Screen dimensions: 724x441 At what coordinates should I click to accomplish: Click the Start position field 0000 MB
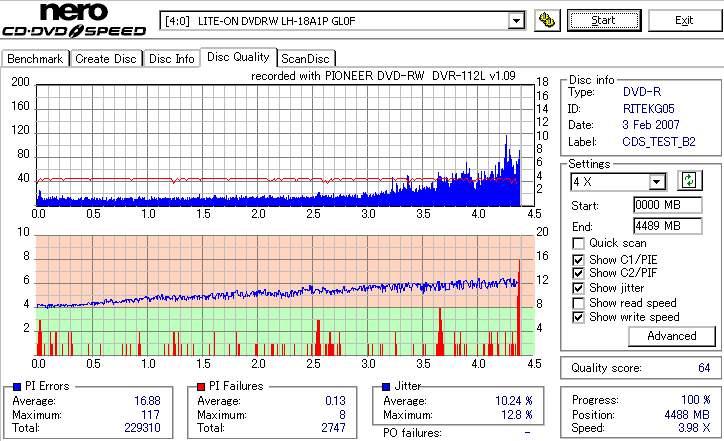(668, 205)
